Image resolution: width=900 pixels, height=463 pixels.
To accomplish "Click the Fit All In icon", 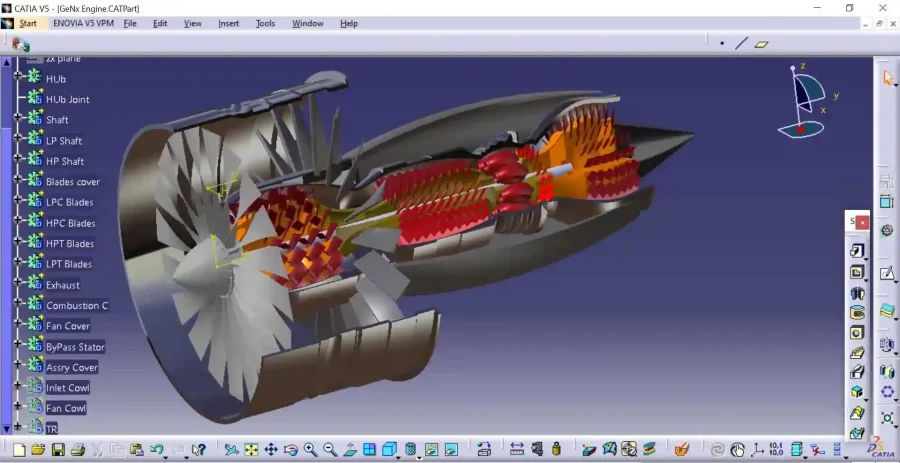I will click(x=251, y=450).
